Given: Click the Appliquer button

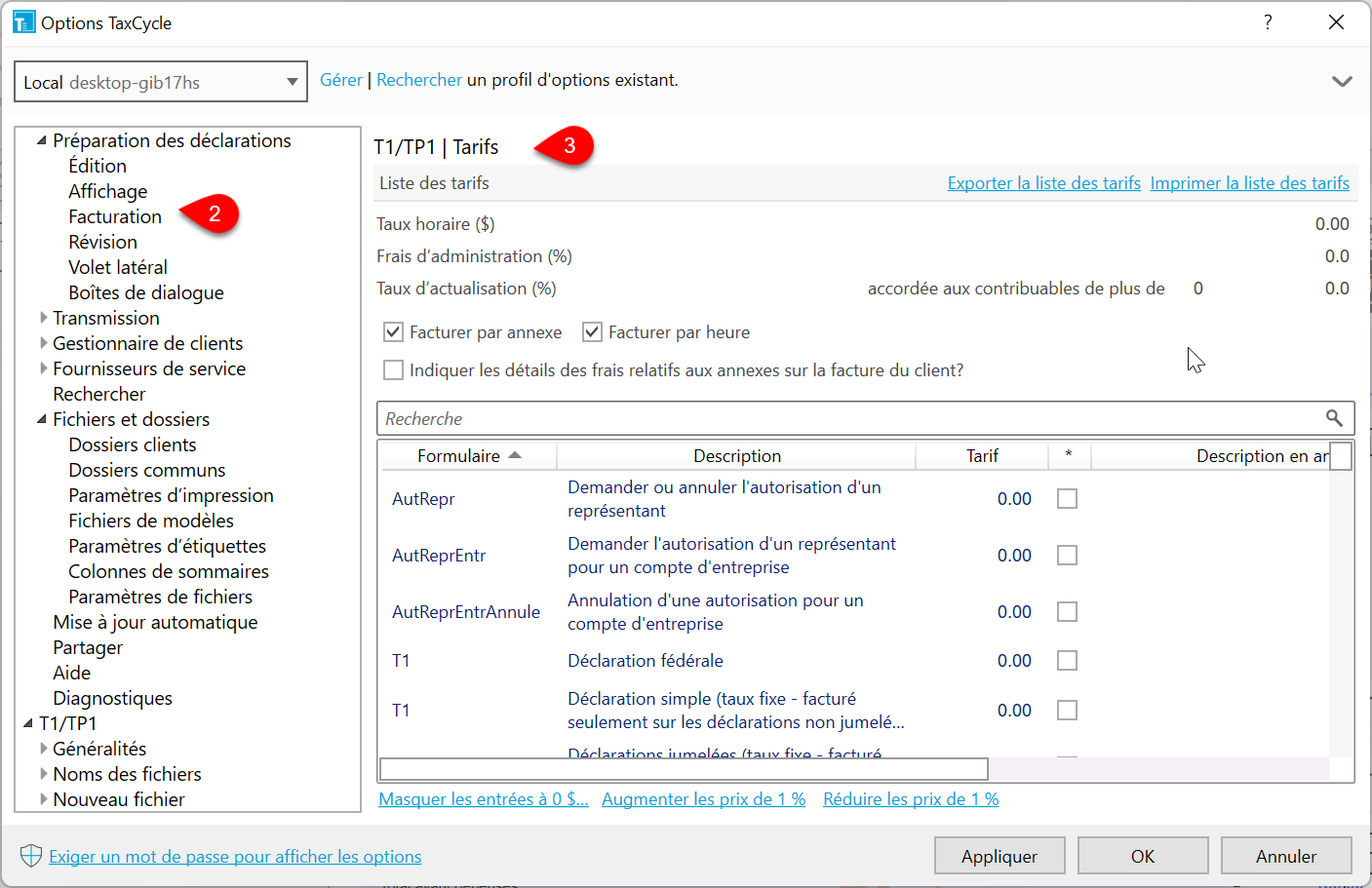Looking at the screenshot, I should coord(1000,856).
